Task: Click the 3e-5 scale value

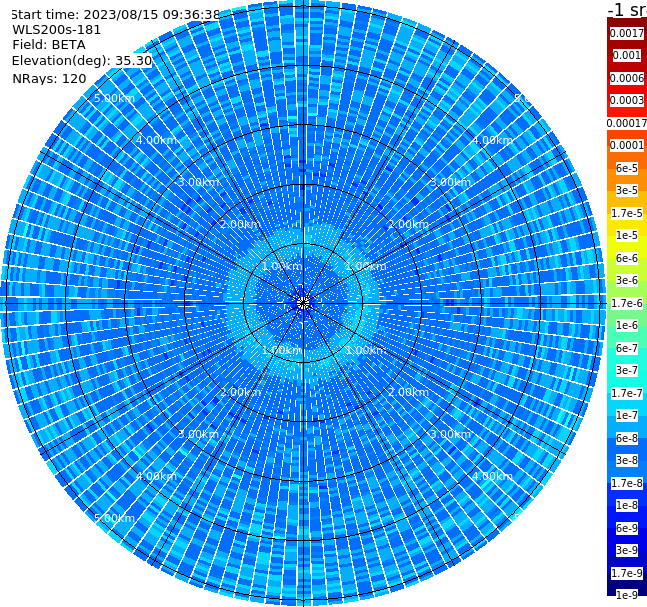Action: pos(627,191)
